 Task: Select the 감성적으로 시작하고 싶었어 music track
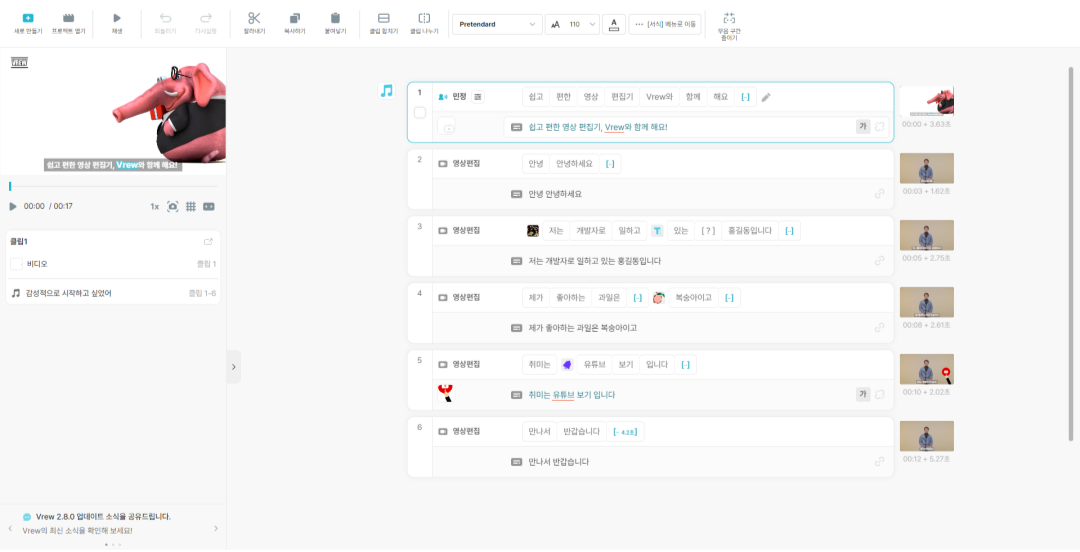113,293
